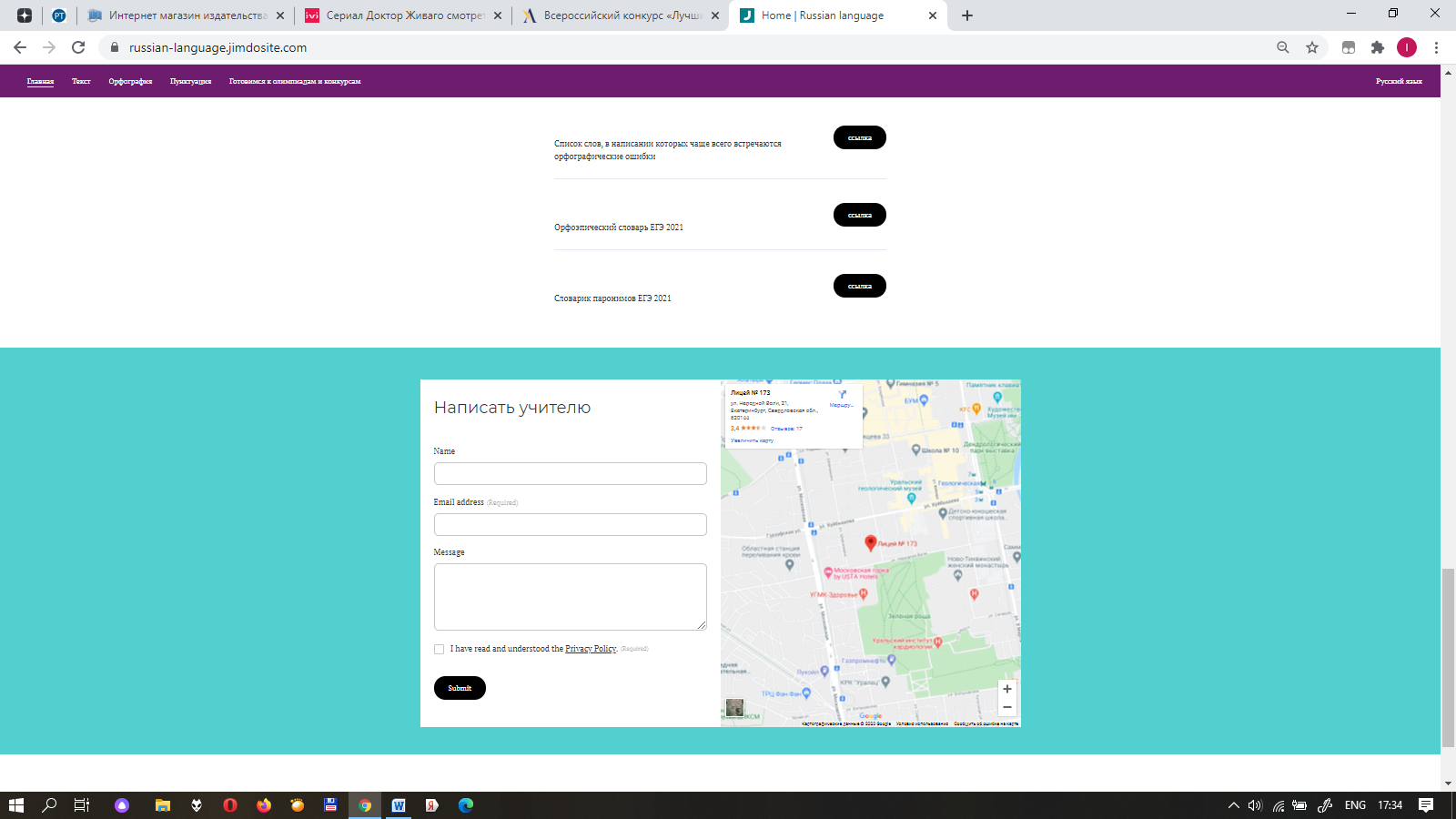This screenshot has height=819, width=1456.
Task: Show hidden system tray icons chevron
Action: (1234, 805)
